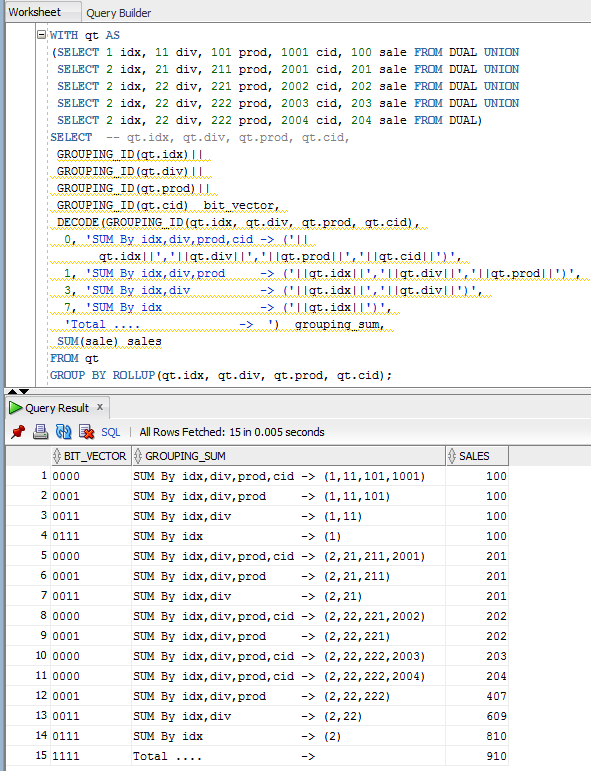Click cell with (1,11,101,1001)
This screenshot has height=771, width=591.
289,476
